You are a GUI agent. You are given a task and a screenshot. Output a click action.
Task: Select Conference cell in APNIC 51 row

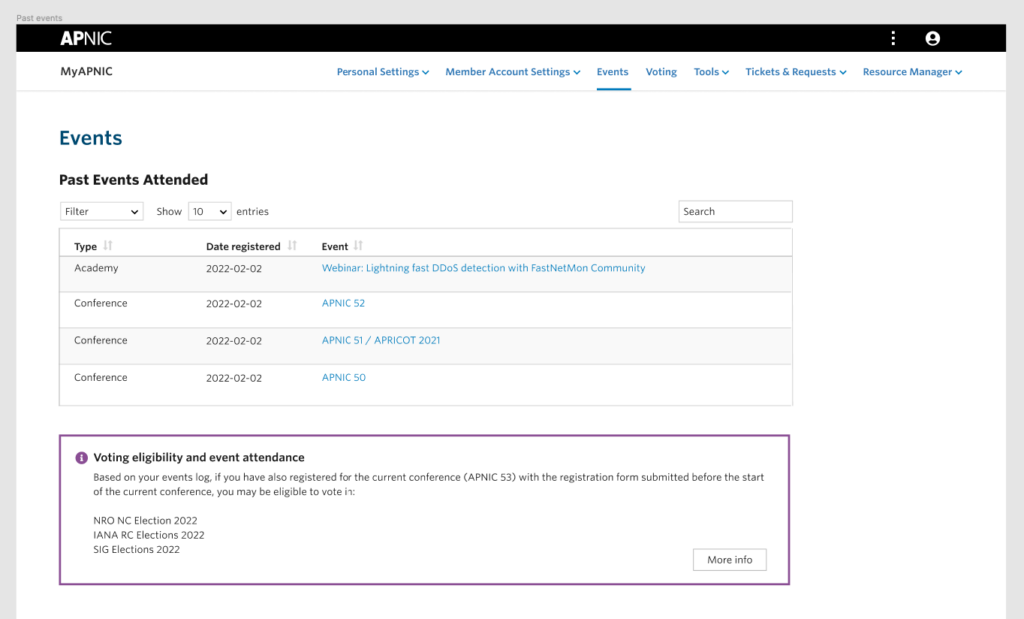pos(101,340)
